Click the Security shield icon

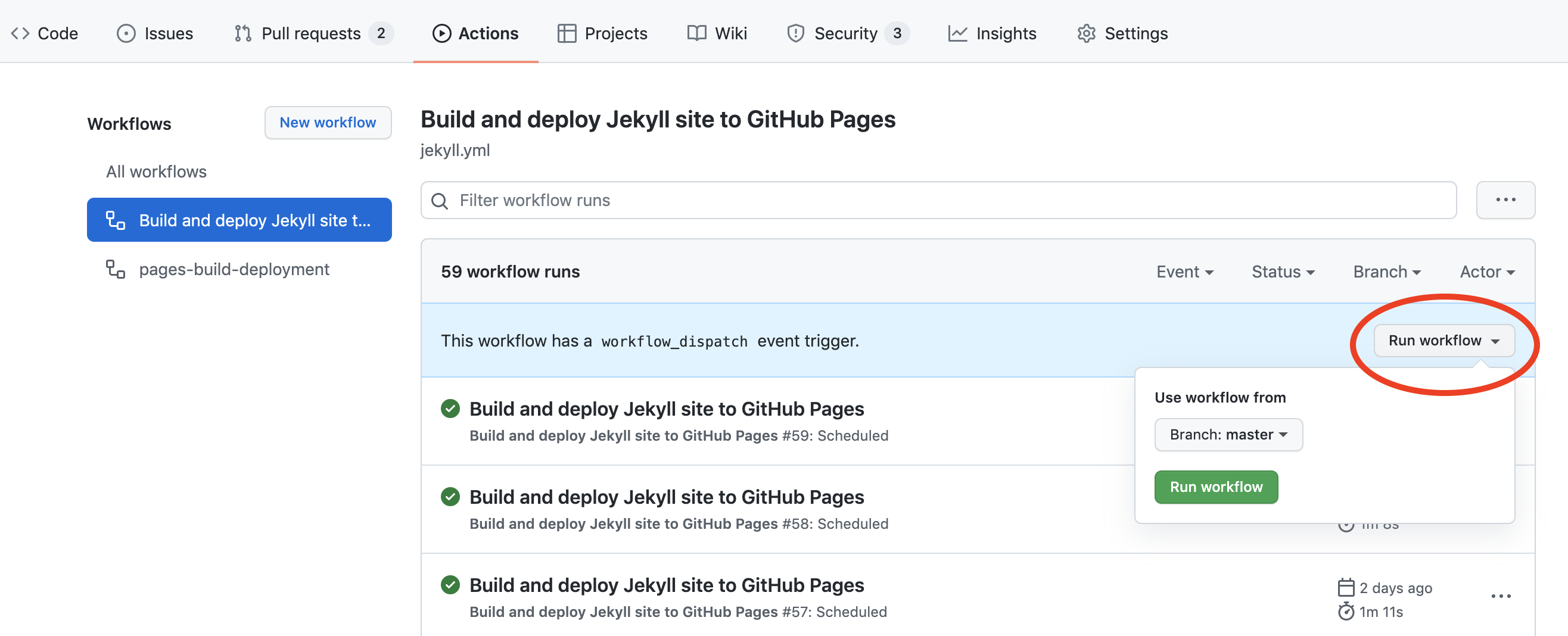point(795,33)
